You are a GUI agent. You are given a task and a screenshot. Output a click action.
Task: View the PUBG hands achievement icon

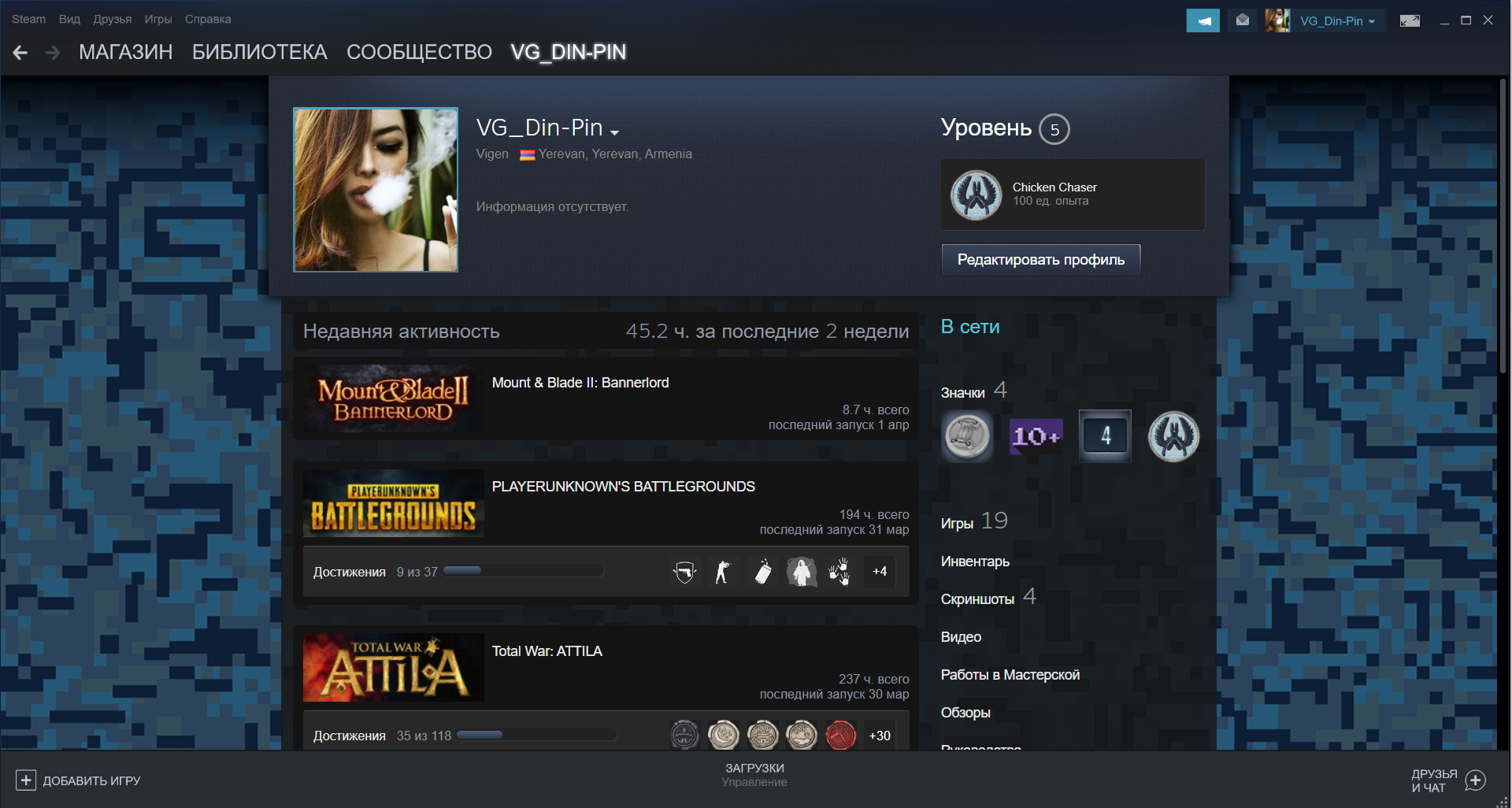(x=839, y=572)
